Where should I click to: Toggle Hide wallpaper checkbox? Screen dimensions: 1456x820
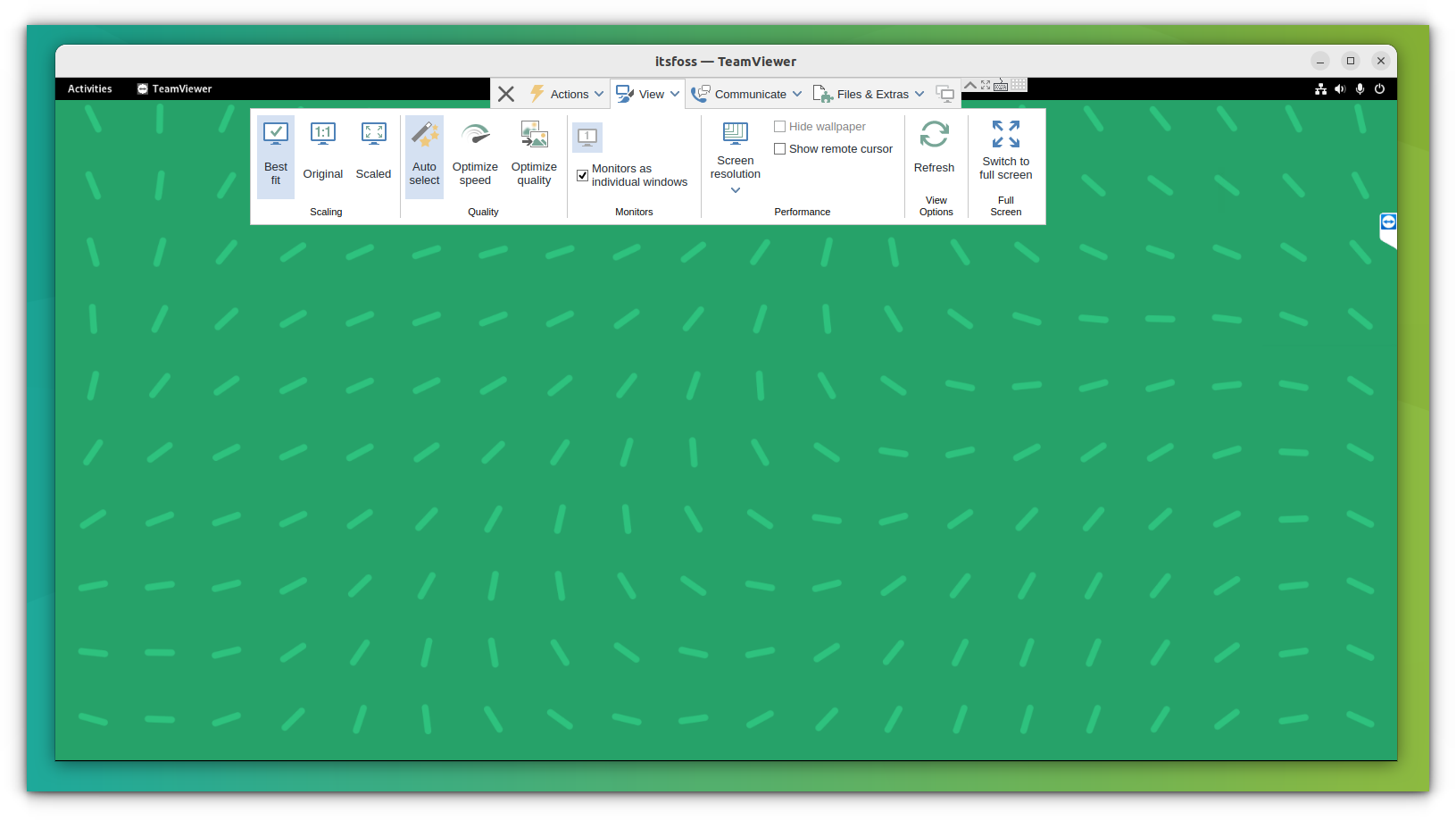779,127
